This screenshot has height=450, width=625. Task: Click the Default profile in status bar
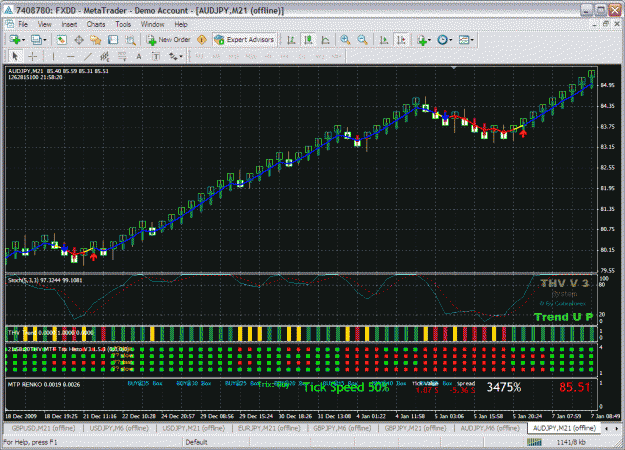(197, 442)
